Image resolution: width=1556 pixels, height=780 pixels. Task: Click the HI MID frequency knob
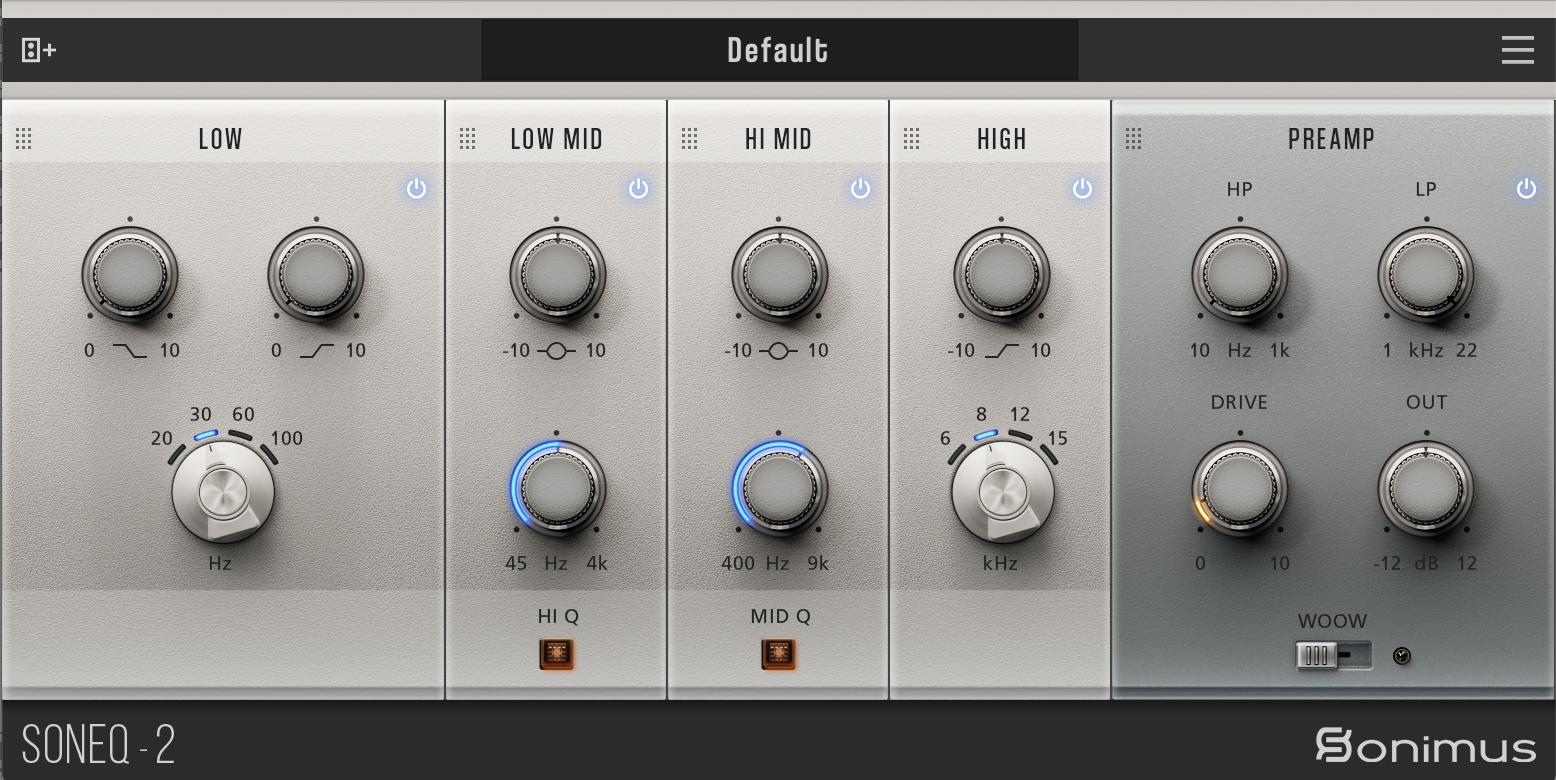pos(779,489)
